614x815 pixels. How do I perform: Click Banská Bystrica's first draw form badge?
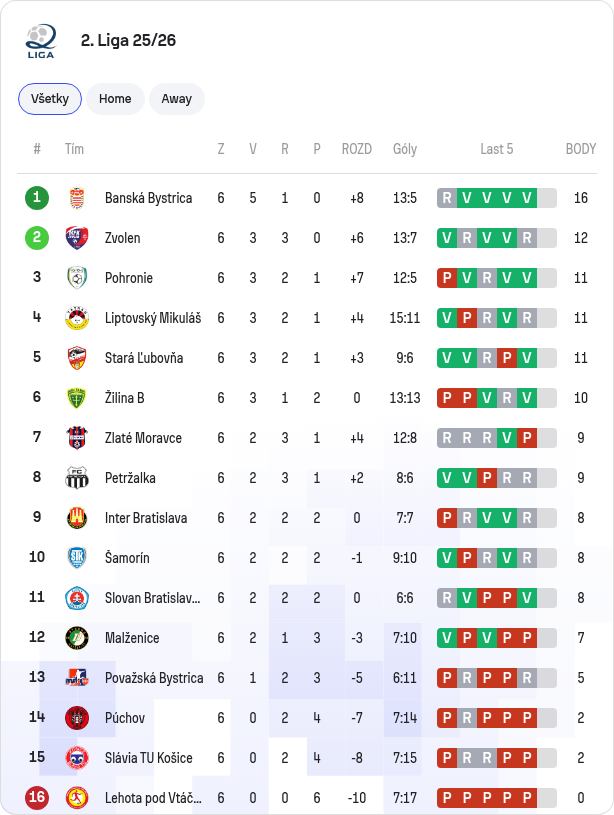447,198
